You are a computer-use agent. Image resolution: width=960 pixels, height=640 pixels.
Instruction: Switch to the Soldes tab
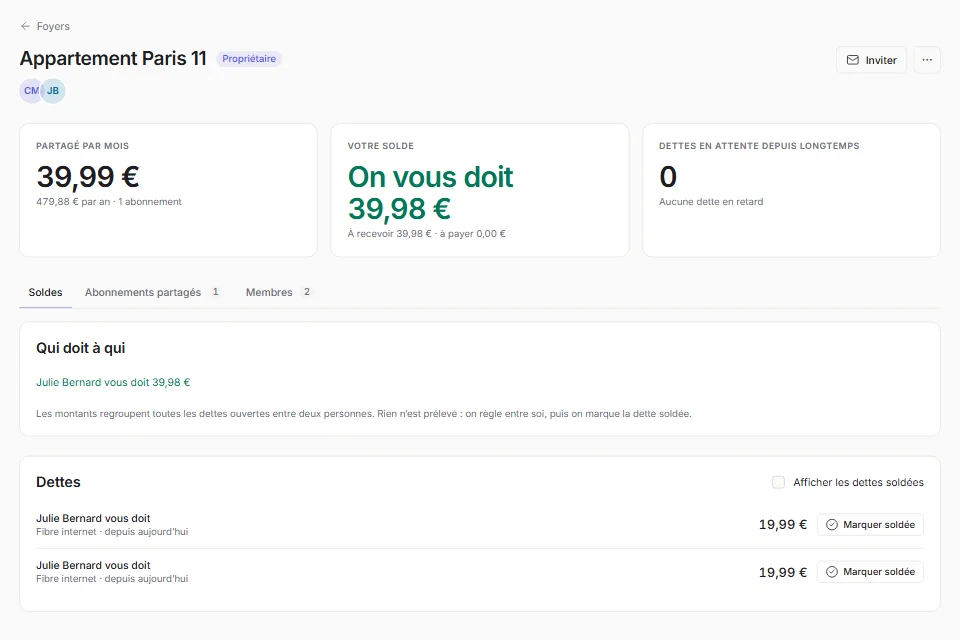click(45, 292)
